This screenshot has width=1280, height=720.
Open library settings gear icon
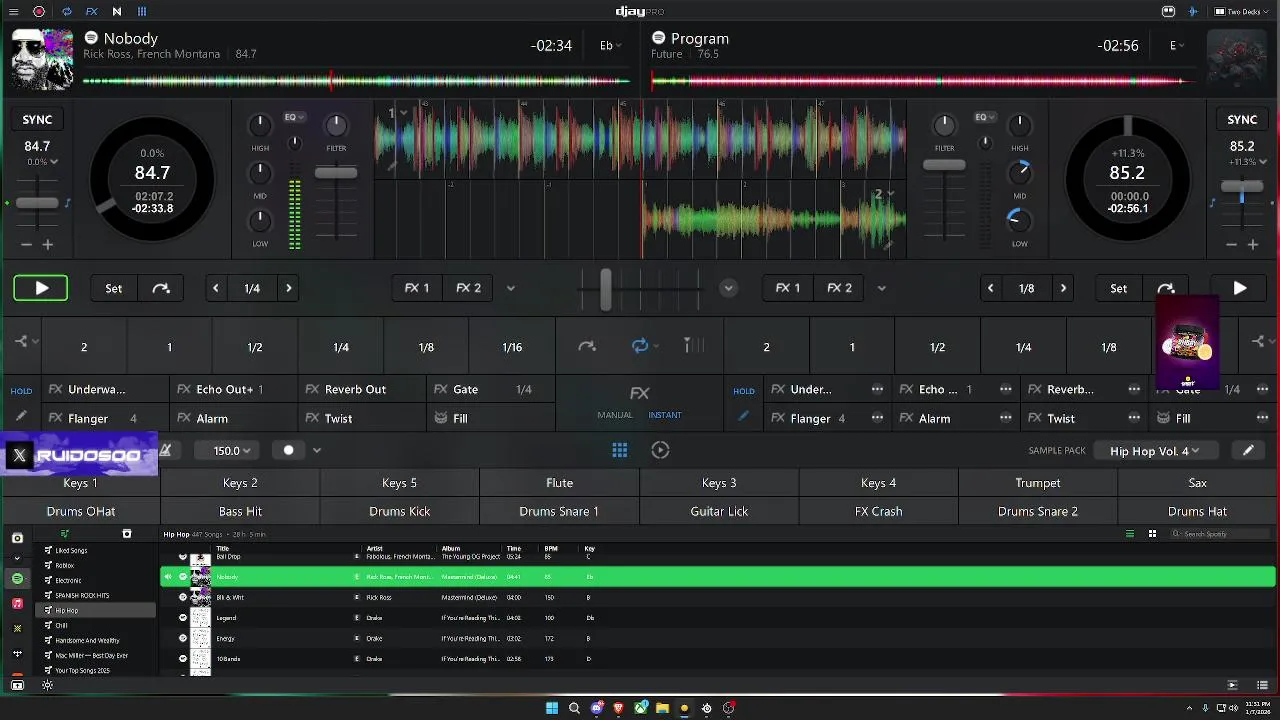[x=47, y=685]
